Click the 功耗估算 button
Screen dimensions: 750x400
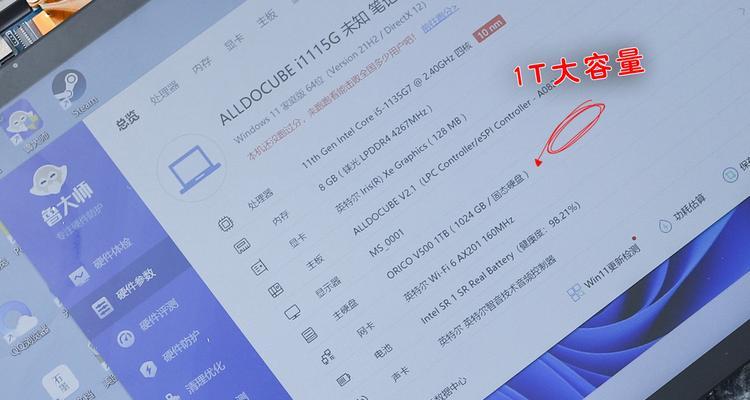[x=682, y=213]
